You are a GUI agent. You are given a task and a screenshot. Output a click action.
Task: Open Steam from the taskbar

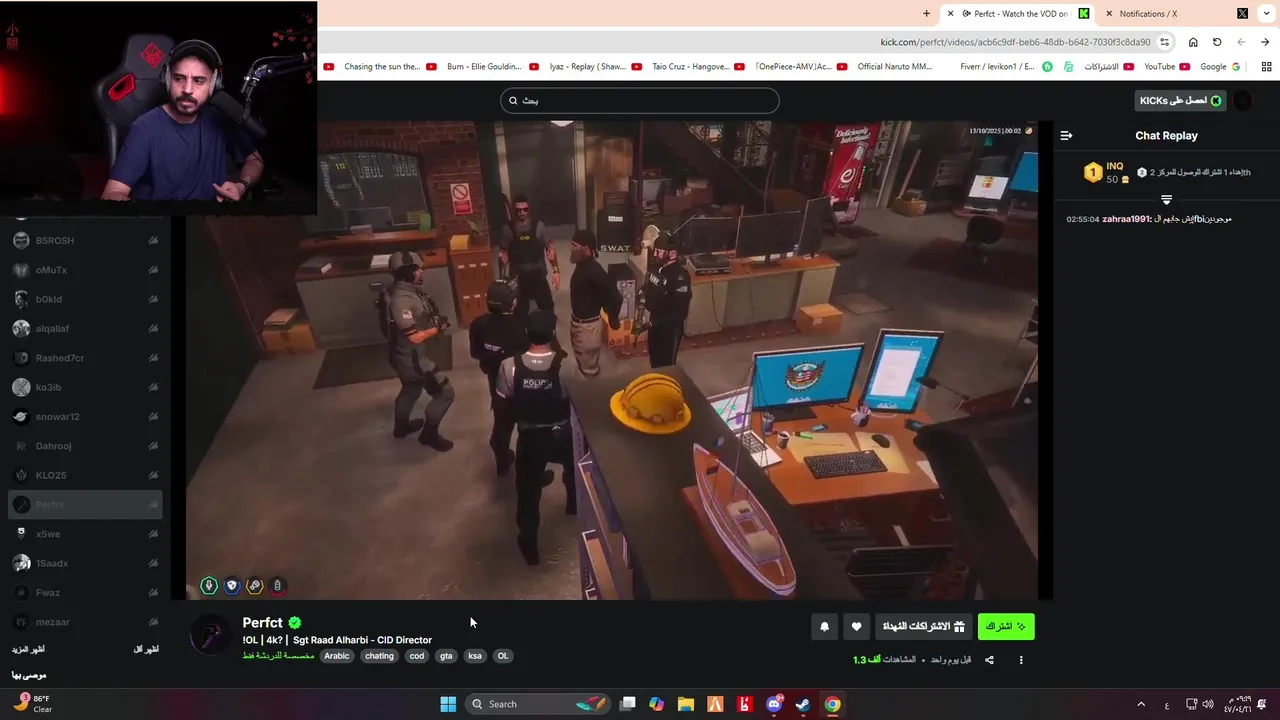803,704
